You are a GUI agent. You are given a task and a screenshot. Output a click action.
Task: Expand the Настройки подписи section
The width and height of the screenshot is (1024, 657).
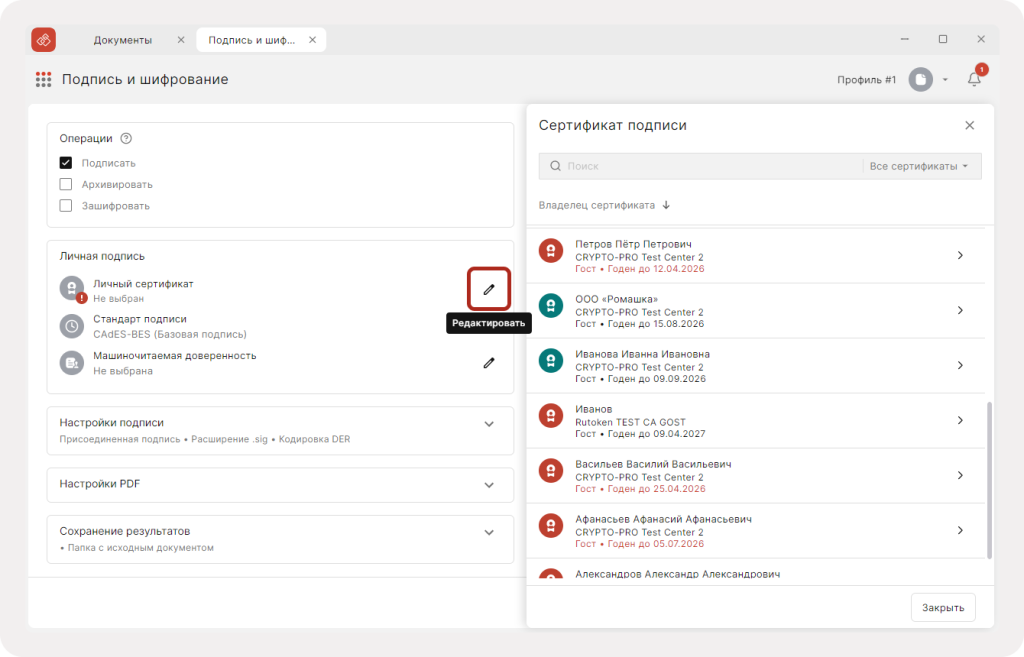pyautogui.click(x=280, y=430)
